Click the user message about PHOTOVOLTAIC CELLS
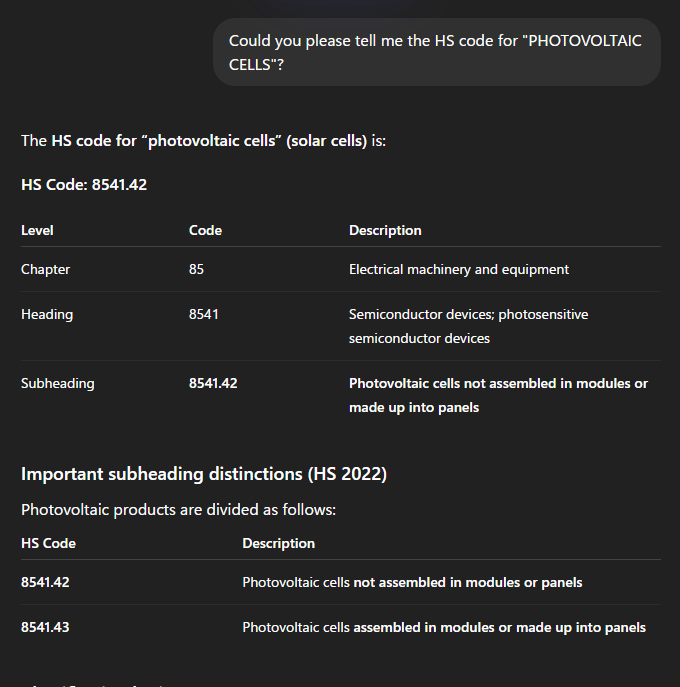680x687 pixels. click(436, 52)
